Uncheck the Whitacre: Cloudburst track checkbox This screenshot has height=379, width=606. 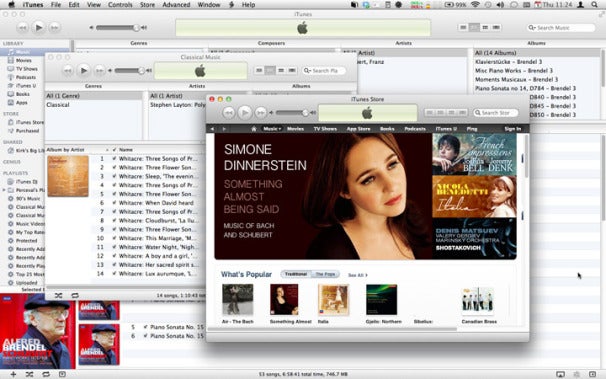[114, 221]
